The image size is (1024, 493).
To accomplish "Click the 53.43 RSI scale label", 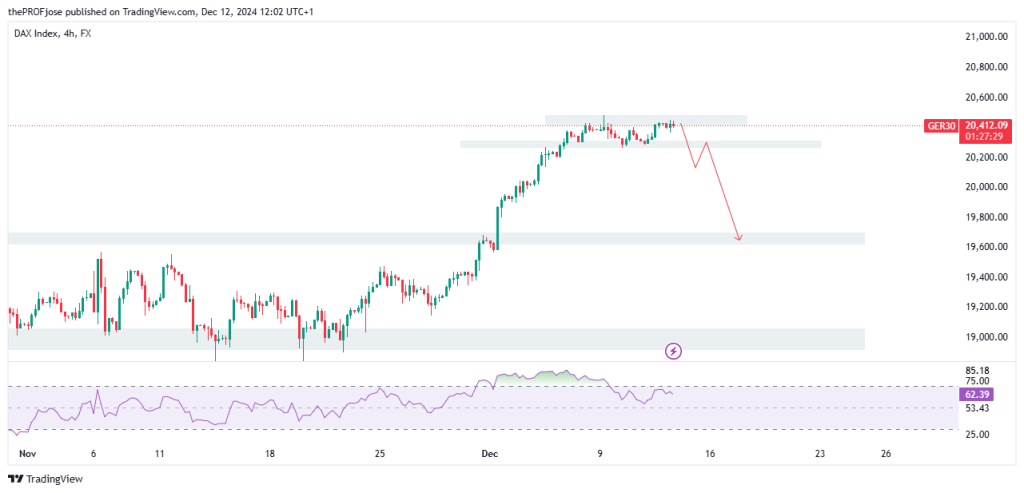I will pyautogui.click(x=978, y=408).
